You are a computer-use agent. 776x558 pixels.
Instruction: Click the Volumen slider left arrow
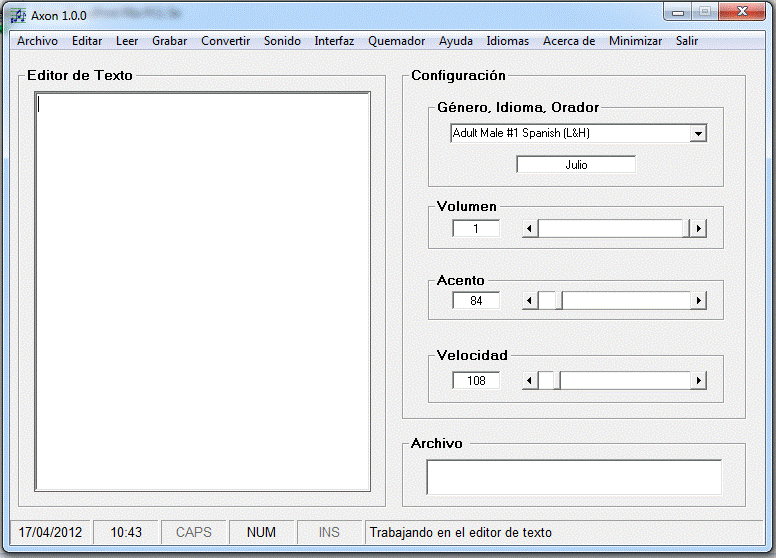(x=530, y=229)
